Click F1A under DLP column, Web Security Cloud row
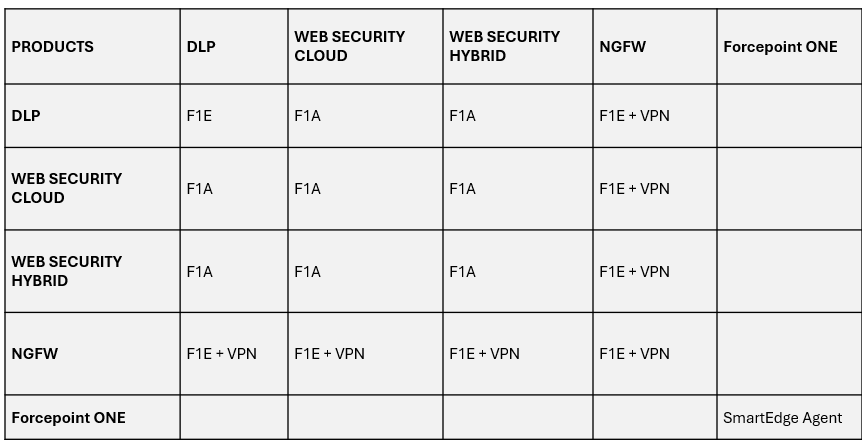 pyautogui.click(x=199, y=189)
